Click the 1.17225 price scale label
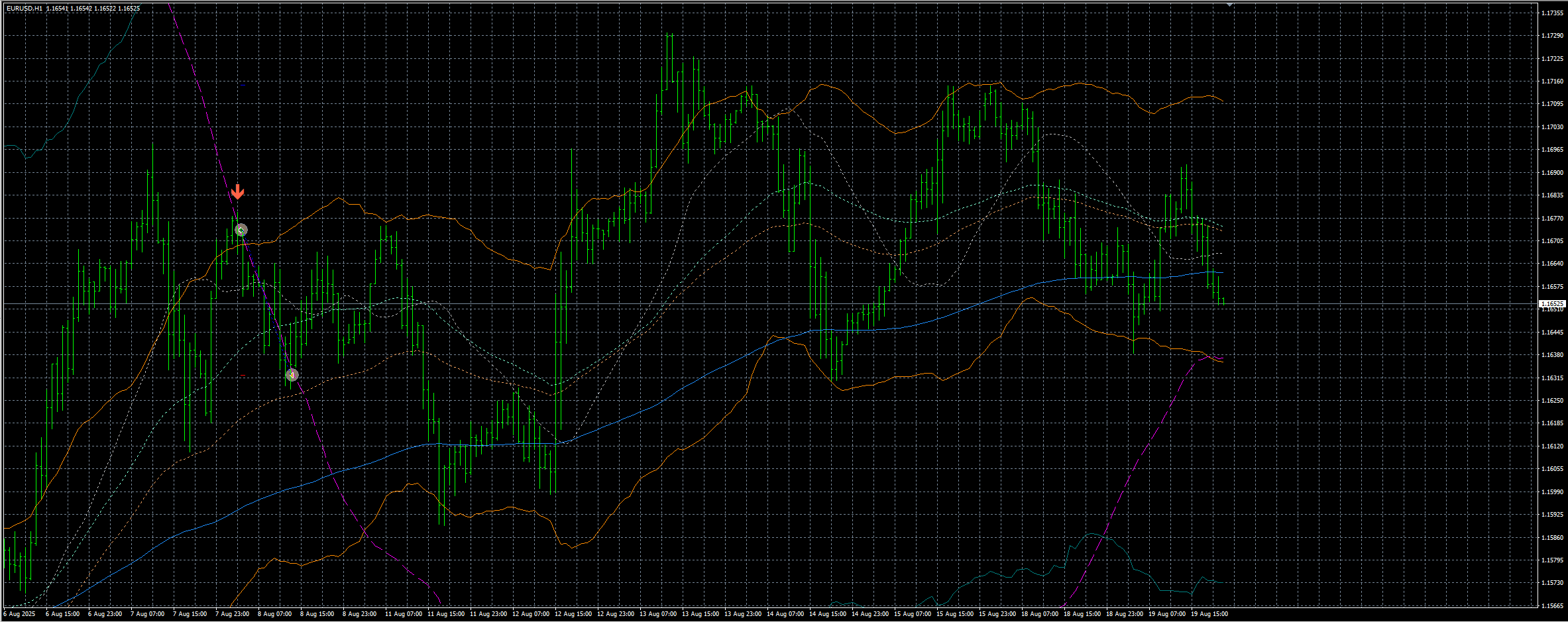Screen dimensions: 1568x622 click(x=1552, y=59)
